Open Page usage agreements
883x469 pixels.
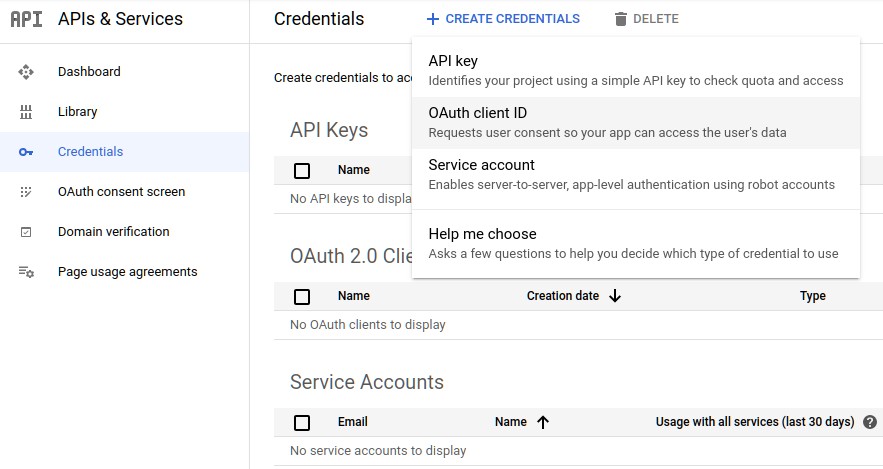[x=128, y=271]
